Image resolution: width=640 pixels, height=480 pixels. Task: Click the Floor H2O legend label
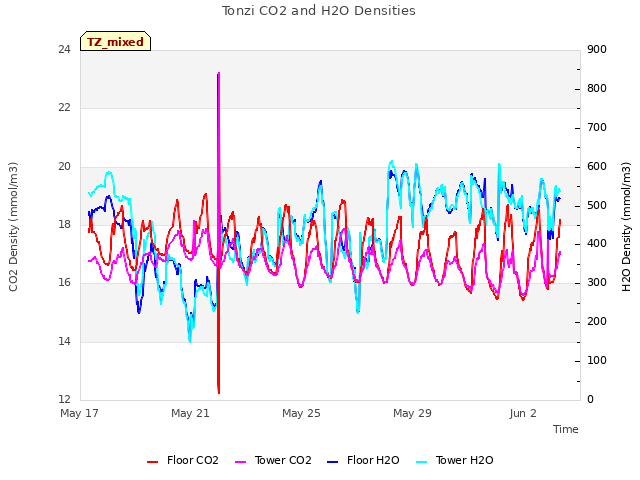373,460
